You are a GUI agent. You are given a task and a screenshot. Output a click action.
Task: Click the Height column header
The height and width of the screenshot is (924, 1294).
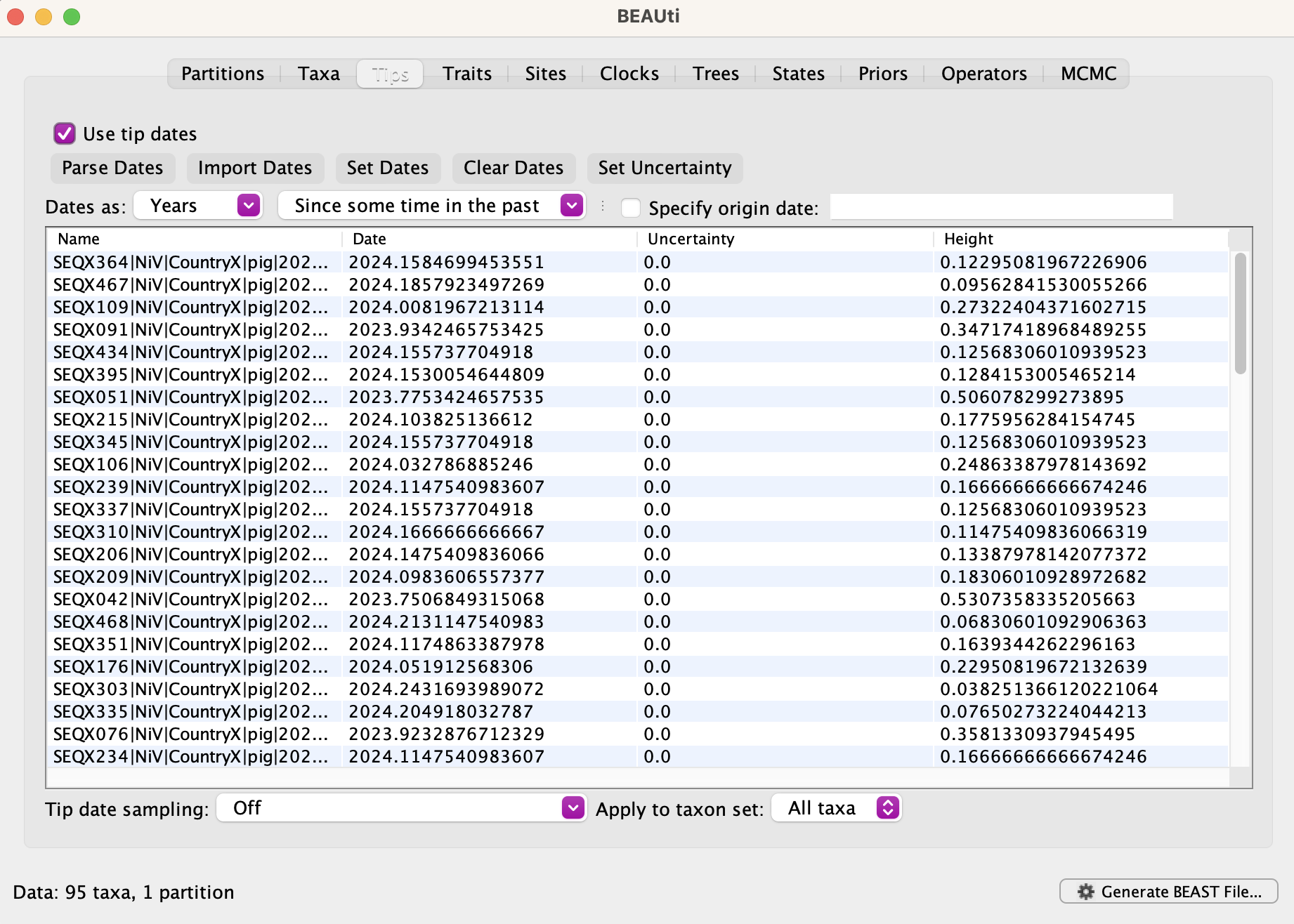pos(1081,239)
